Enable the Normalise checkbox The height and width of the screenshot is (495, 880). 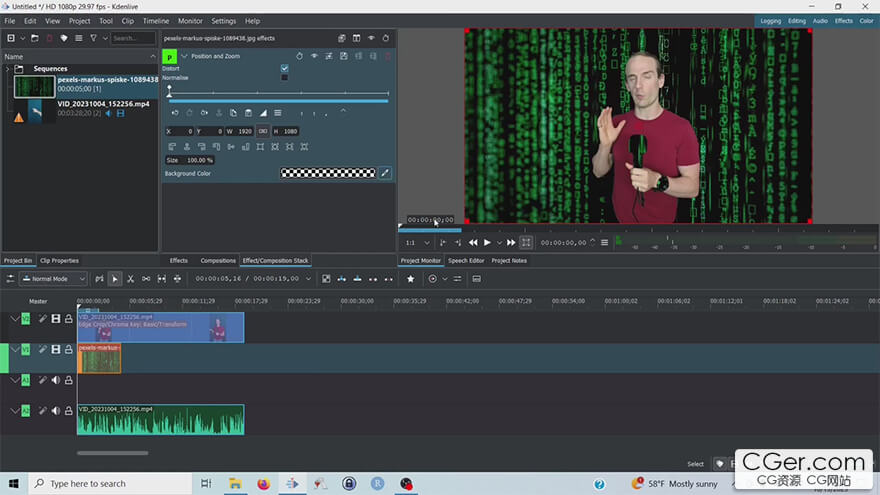click(x=285, y=77)
